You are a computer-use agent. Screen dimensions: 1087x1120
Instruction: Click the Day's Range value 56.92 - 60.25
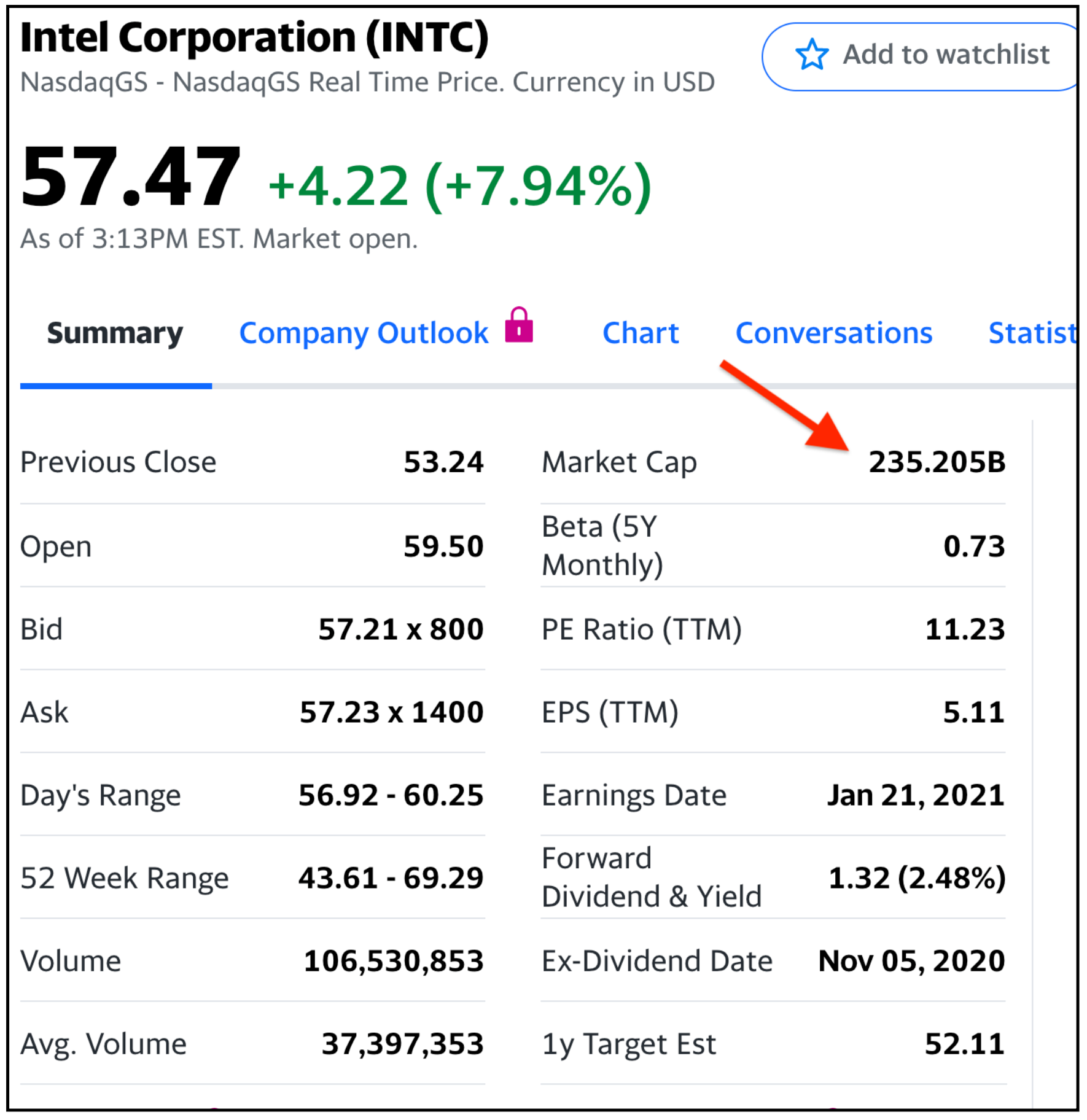391,795
